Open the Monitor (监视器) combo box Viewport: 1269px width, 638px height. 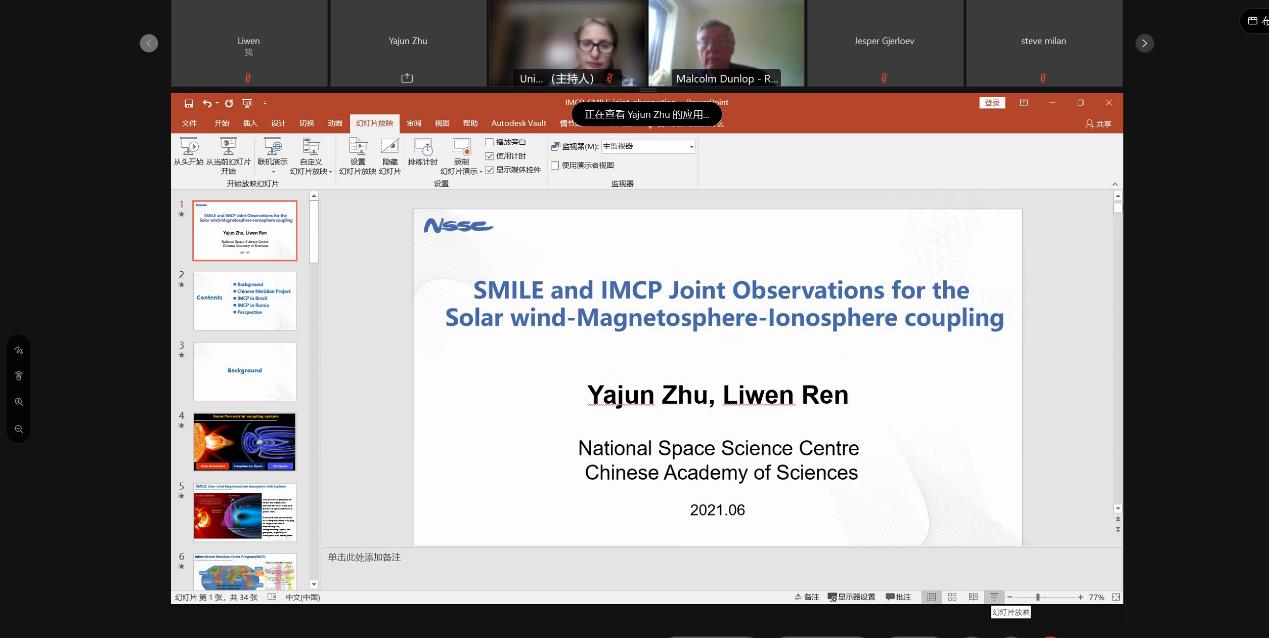648,146
